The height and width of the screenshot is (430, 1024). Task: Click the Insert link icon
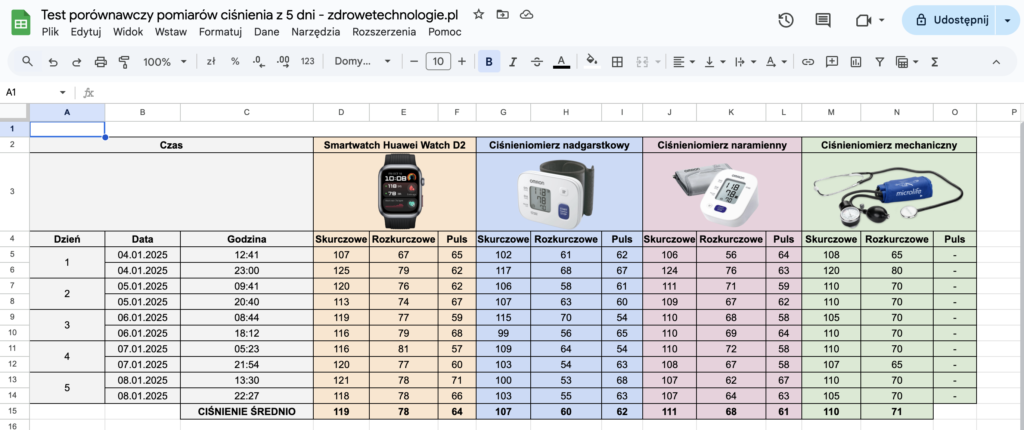pos(808,62)
